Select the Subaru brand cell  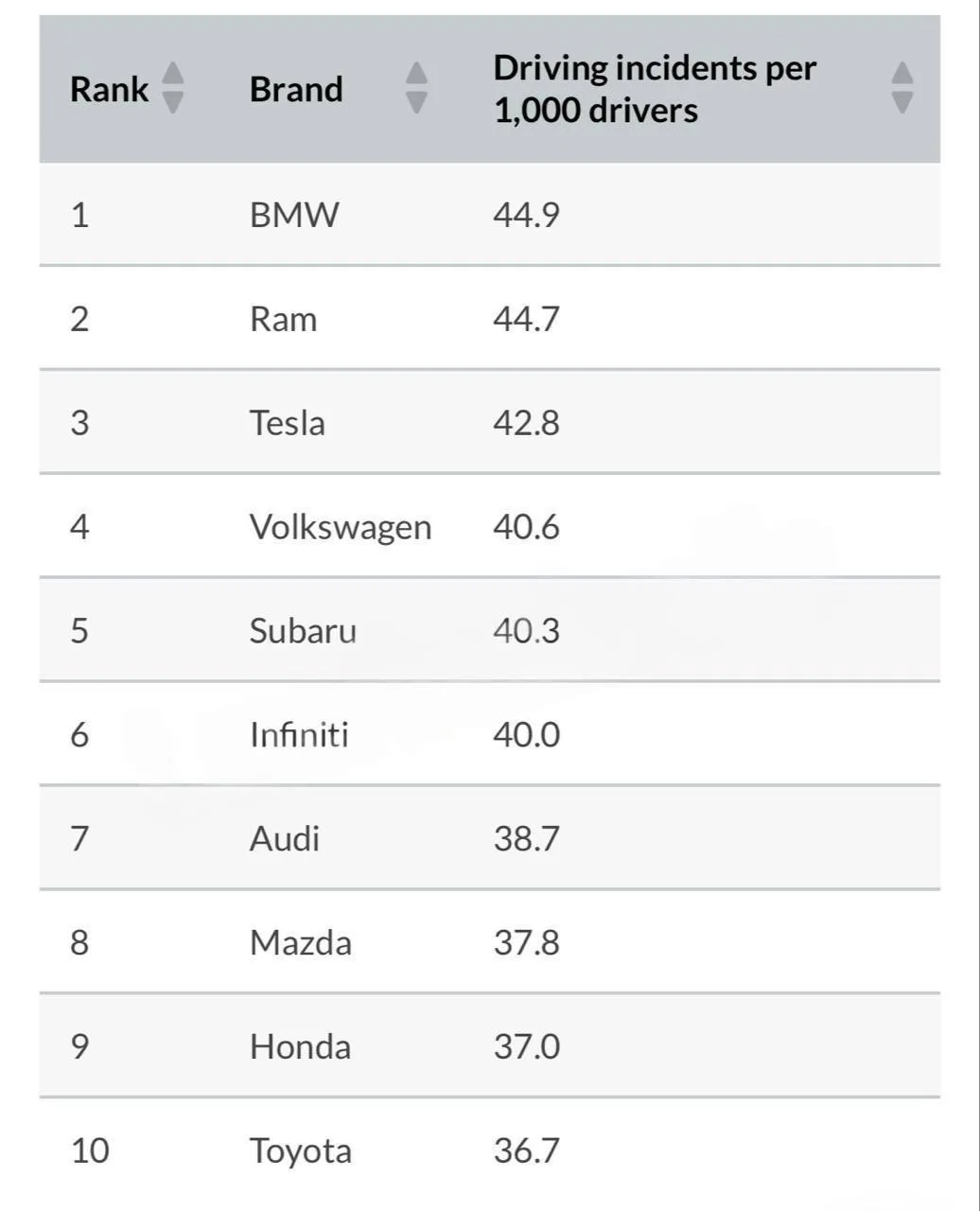303,631
